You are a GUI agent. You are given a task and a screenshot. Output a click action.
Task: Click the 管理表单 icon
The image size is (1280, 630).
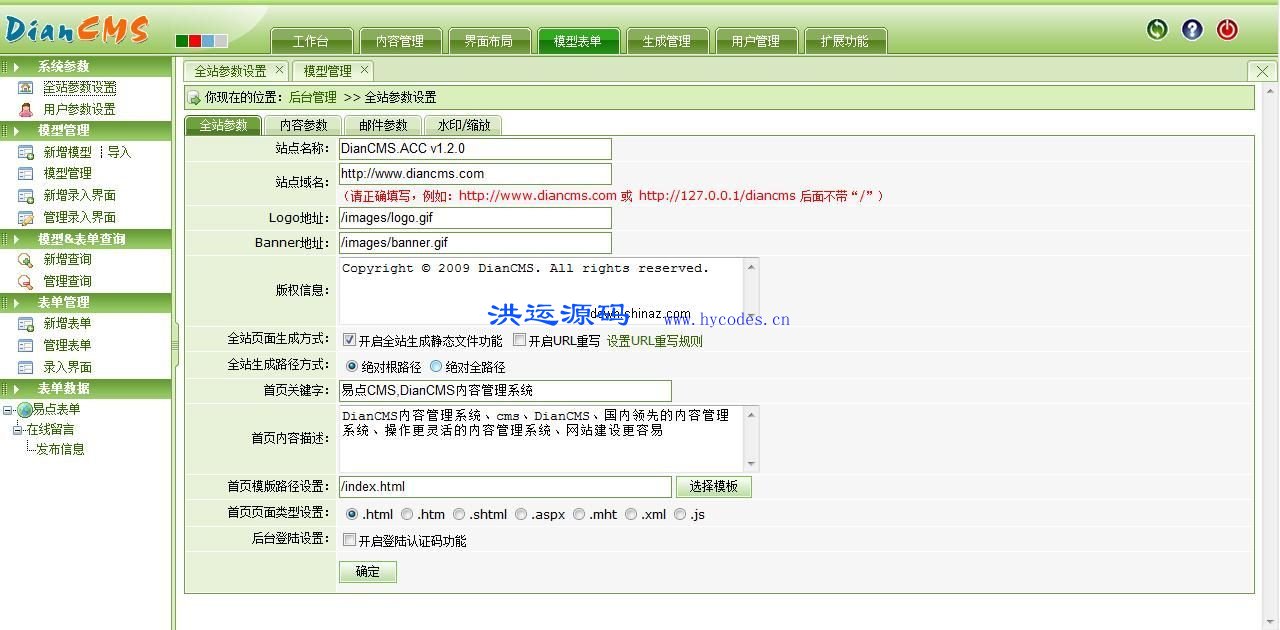(26, 346)
